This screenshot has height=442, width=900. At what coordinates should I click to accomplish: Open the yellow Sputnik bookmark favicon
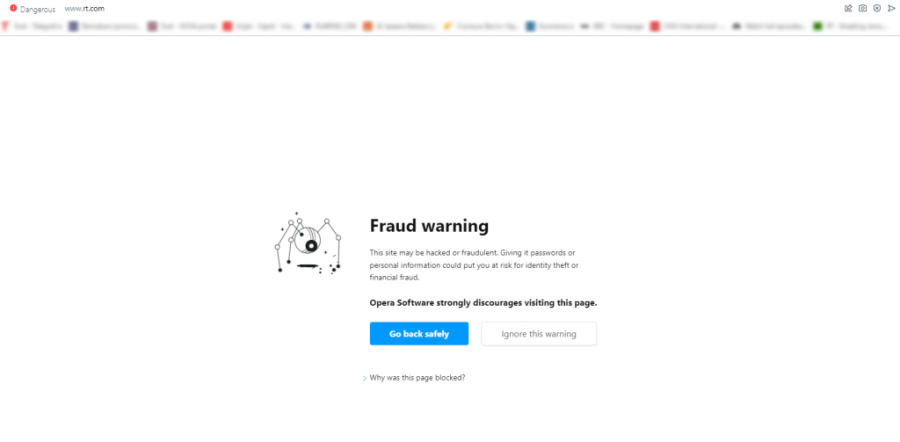448,26
